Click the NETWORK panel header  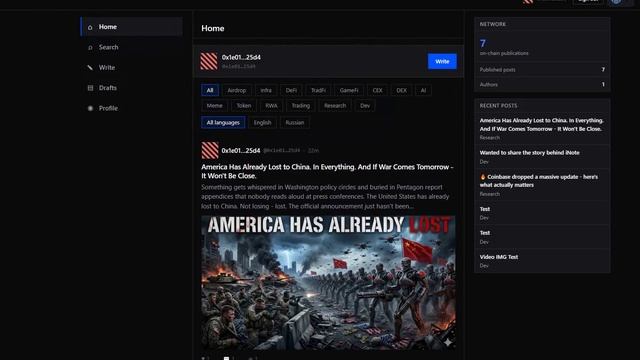(x=493, y=24)
